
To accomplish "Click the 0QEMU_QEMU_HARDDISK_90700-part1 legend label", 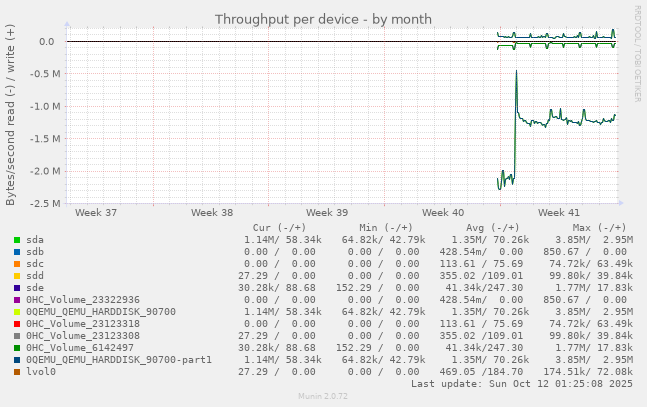I will point(119,360).
